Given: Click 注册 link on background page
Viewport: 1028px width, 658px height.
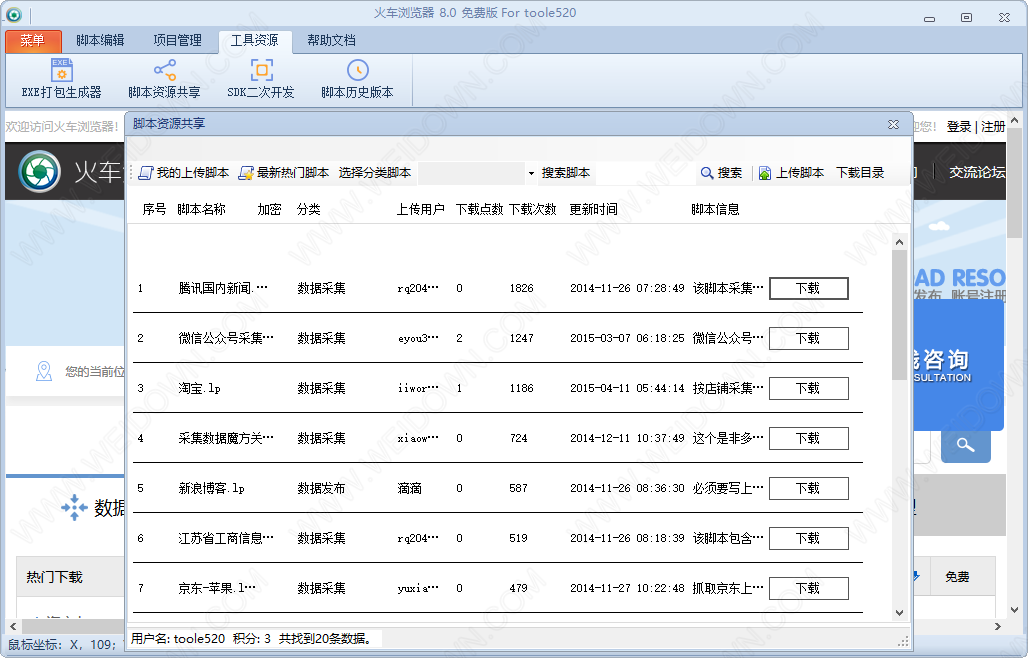Looking at the screenshot, I should coord(993,126).
